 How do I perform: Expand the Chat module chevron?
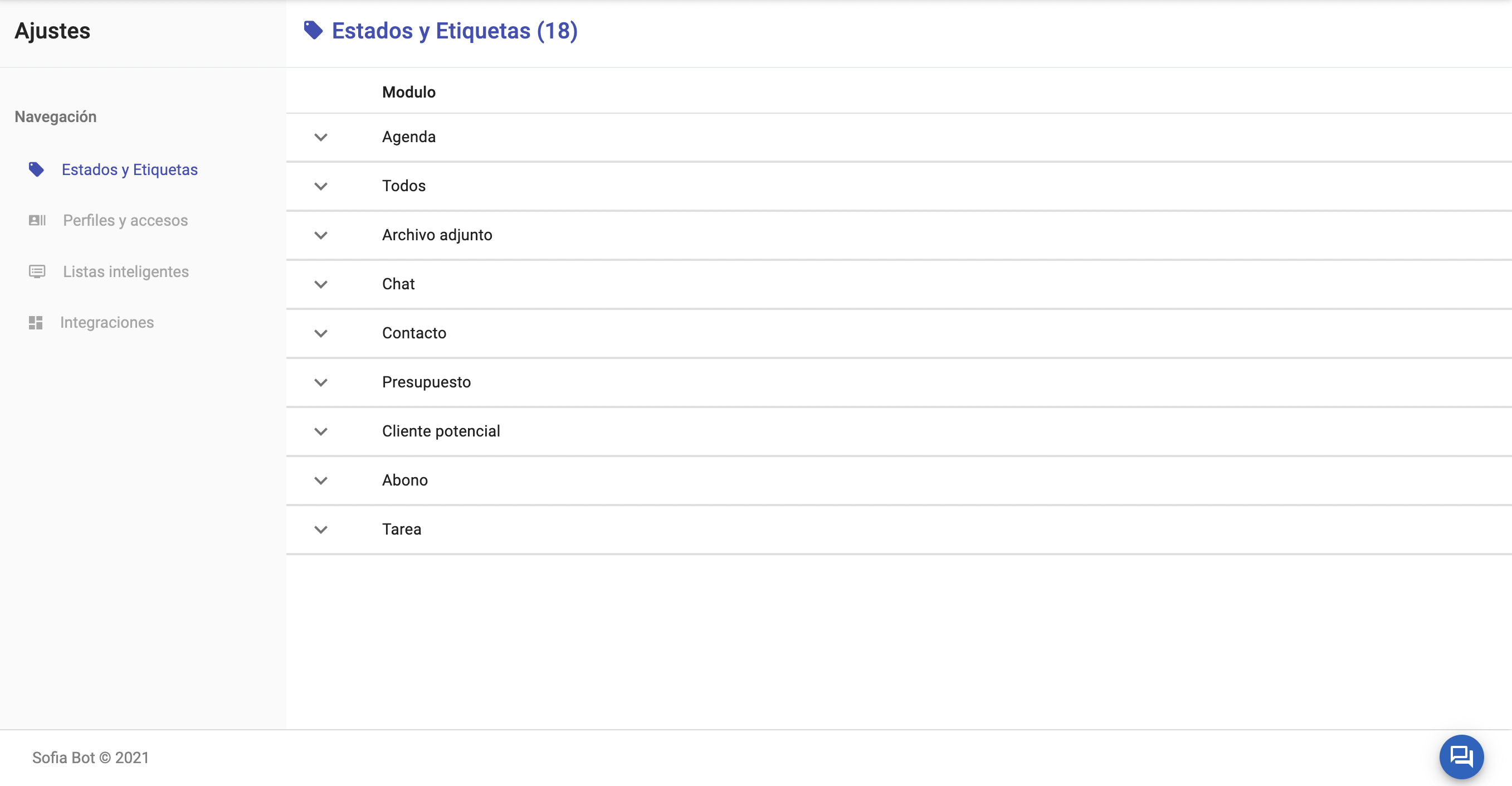click(x=320, y=284)
